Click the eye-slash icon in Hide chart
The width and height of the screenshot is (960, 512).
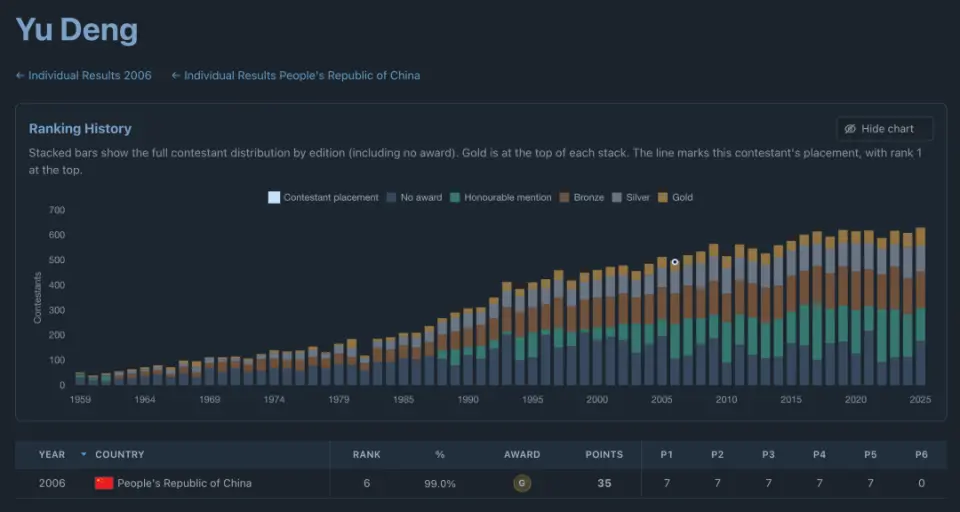pos(850,129)
